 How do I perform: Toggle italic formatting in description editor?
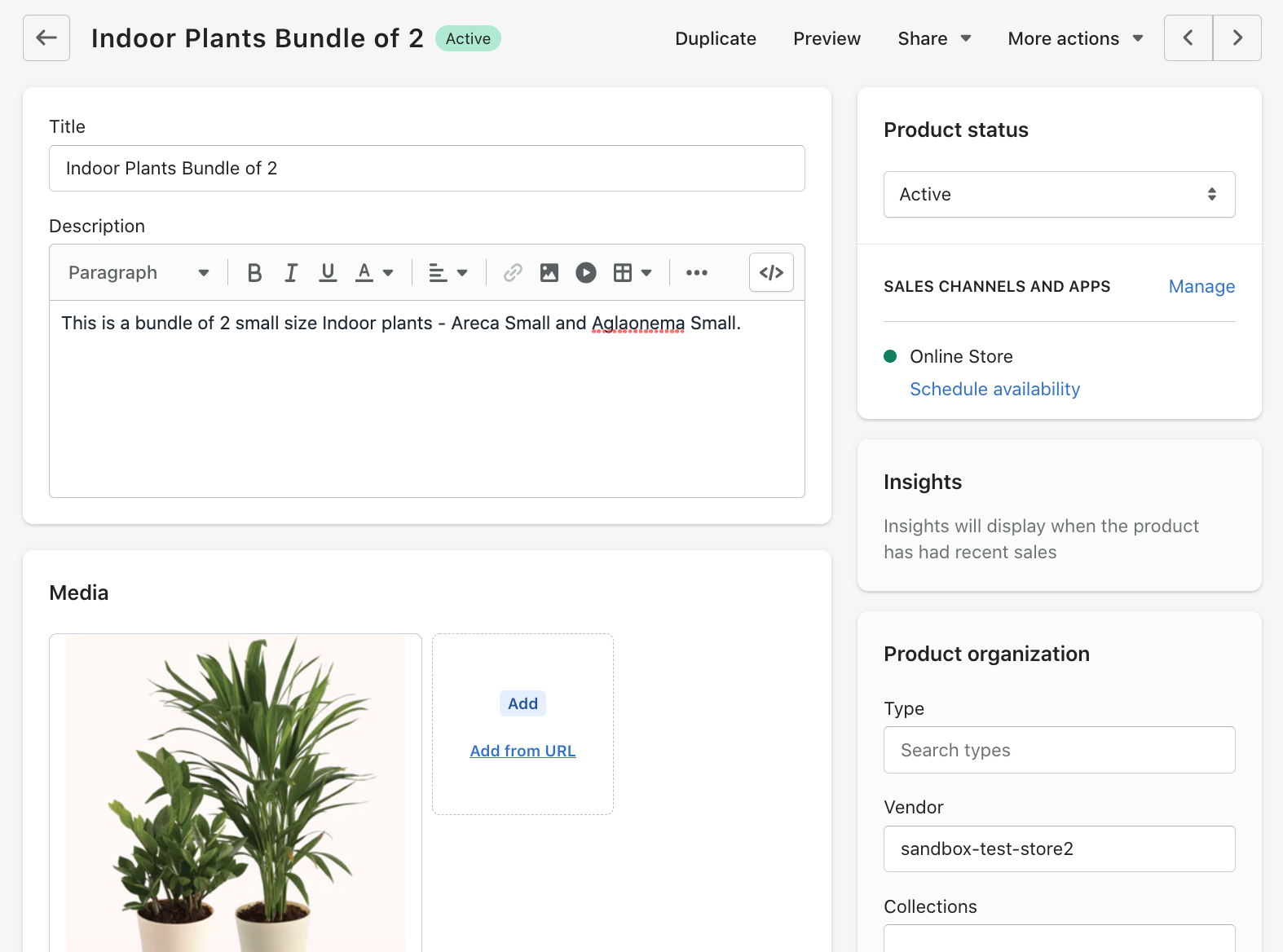coord(291,273)
